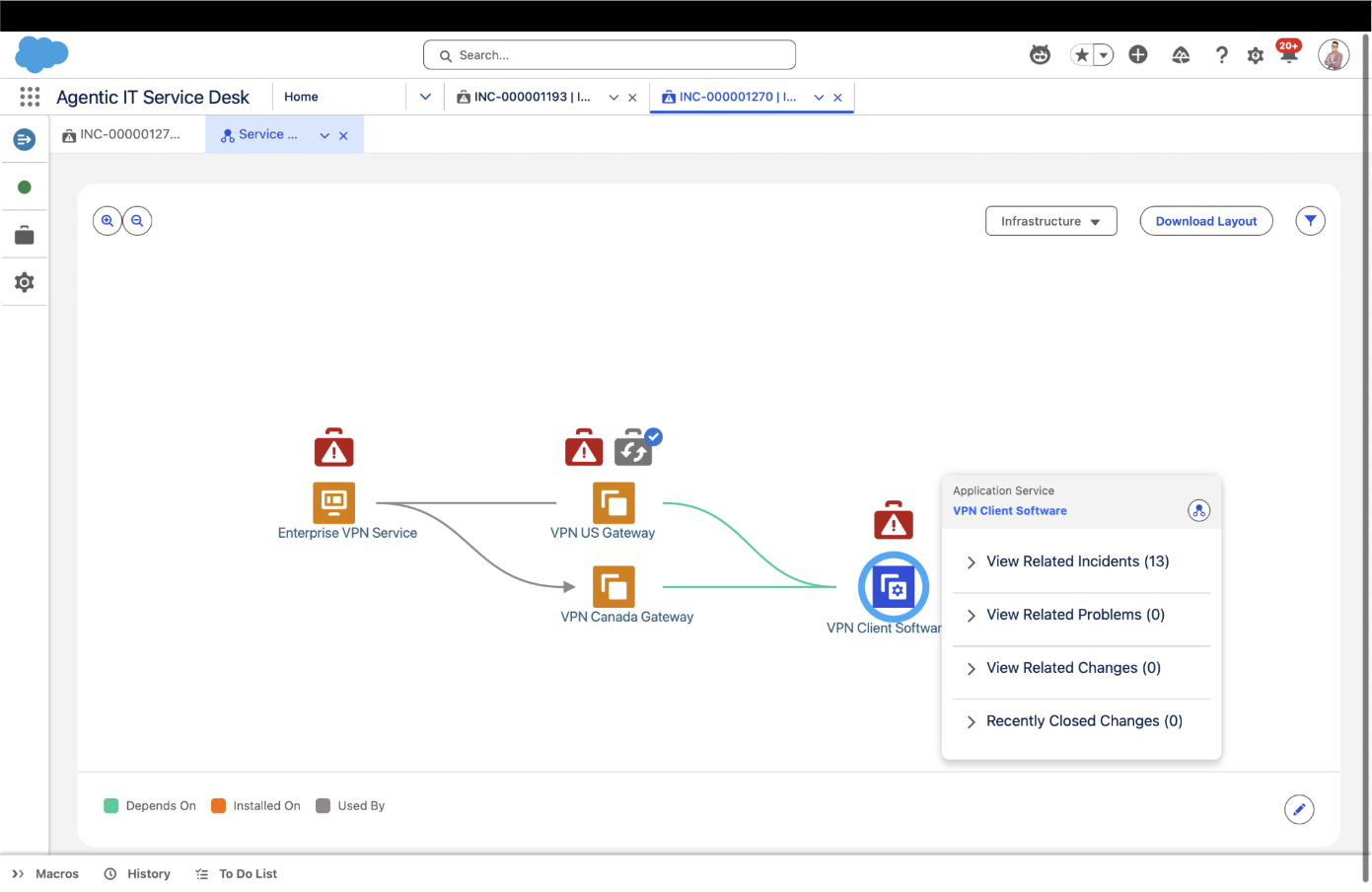Click the red incident alert above VPN US Gateway
This screenshot has height=892, width=1372.
tap(584, 448)
